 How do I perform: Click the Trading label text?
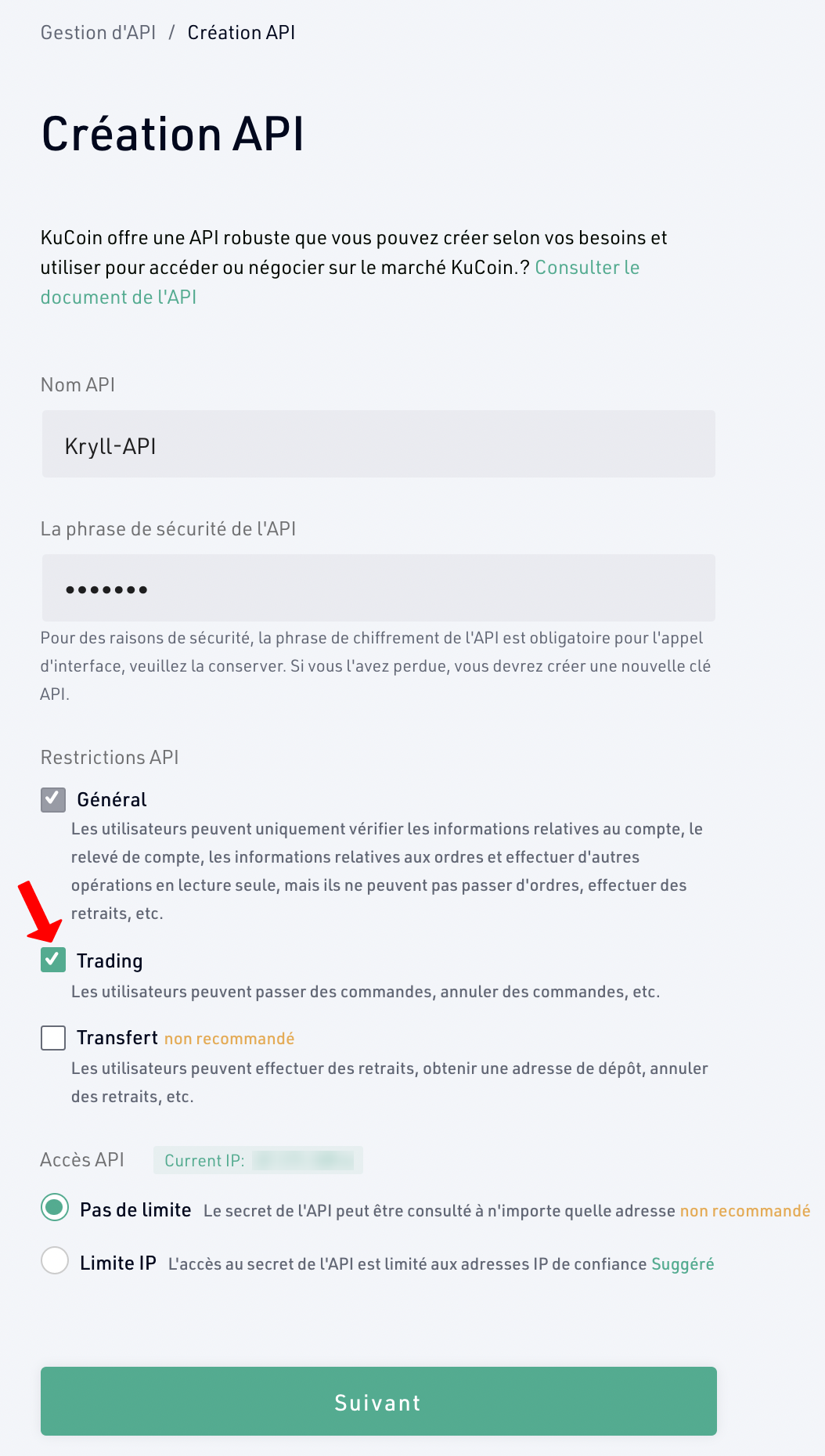click(110, 961)
